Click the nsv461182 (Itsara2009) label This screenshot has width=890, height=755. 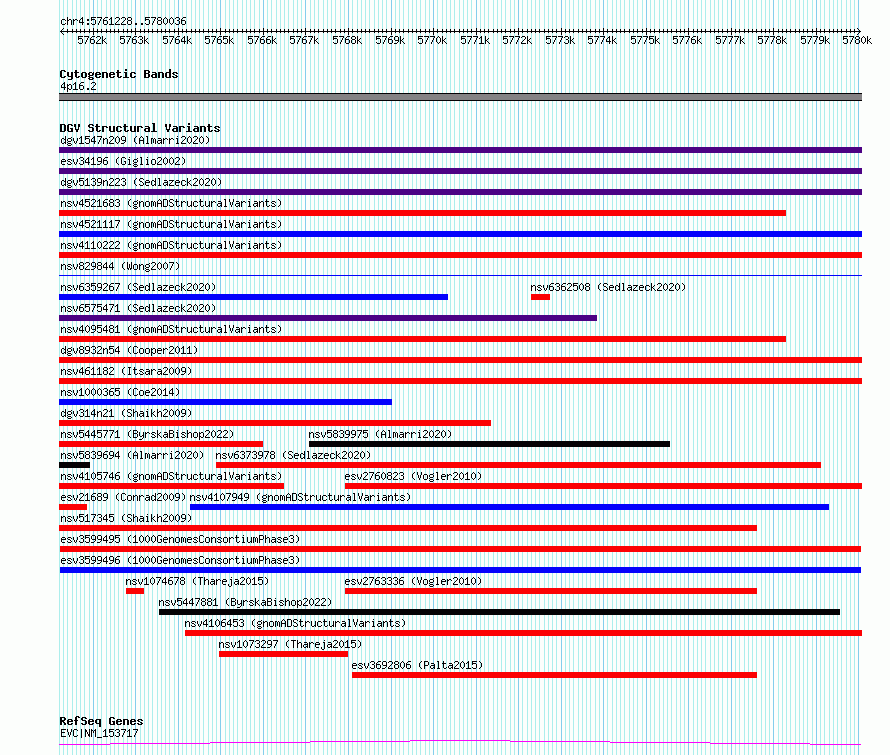126,371
